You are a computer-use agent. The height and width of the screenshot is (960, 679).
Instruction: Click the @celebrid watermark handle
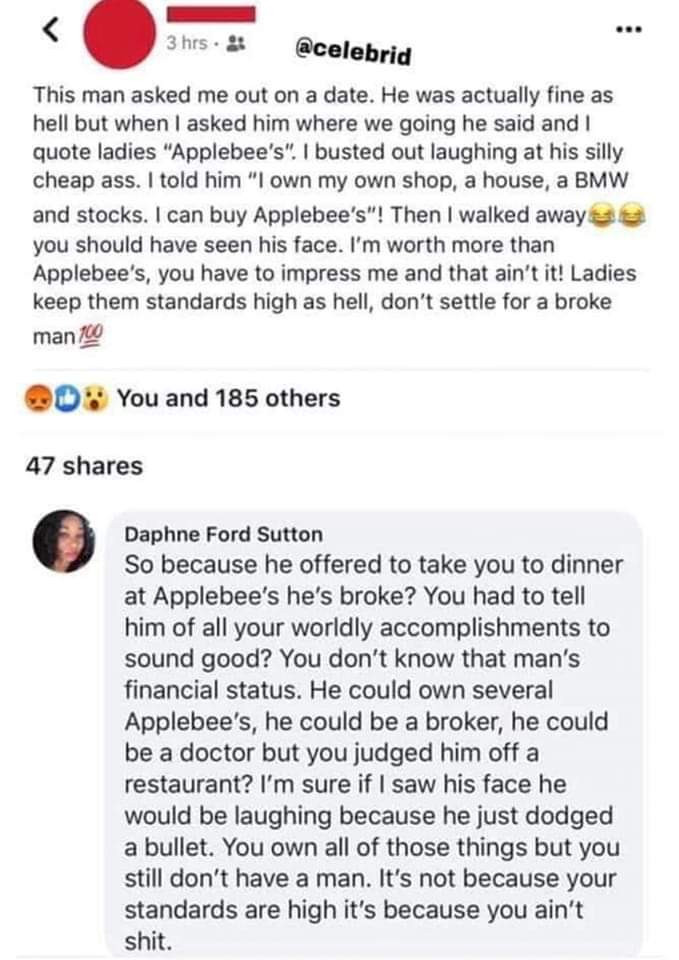coord(351,51)
